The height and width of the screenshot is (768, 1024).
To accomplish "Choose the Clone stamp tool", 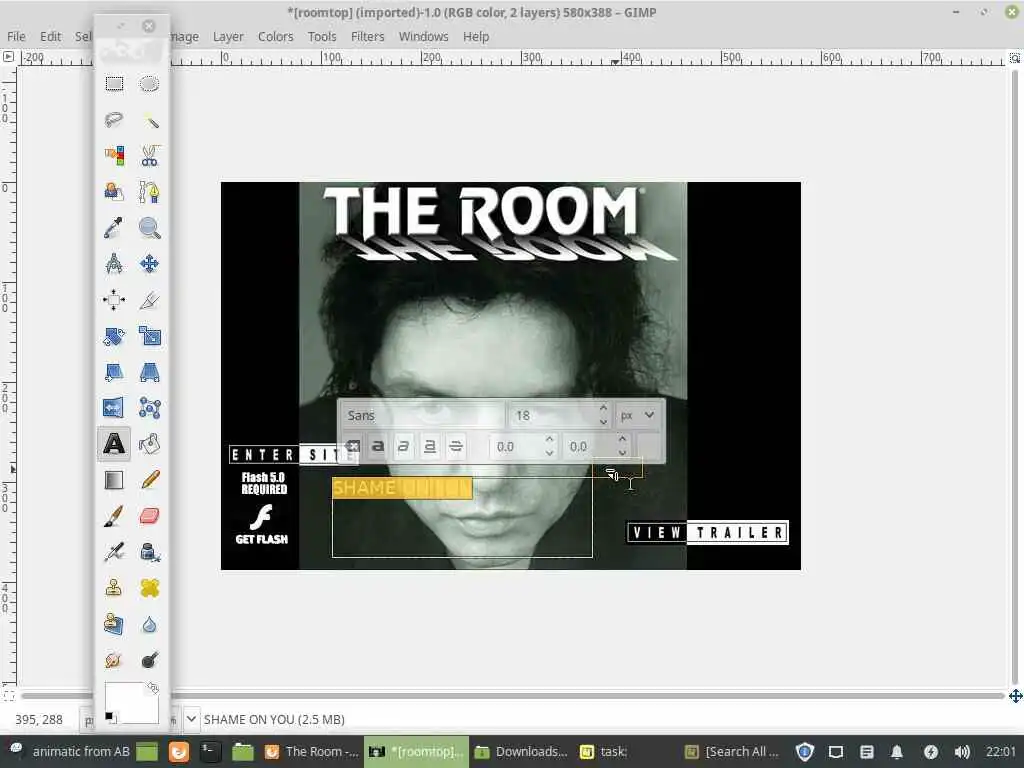I will pos(114,588).
